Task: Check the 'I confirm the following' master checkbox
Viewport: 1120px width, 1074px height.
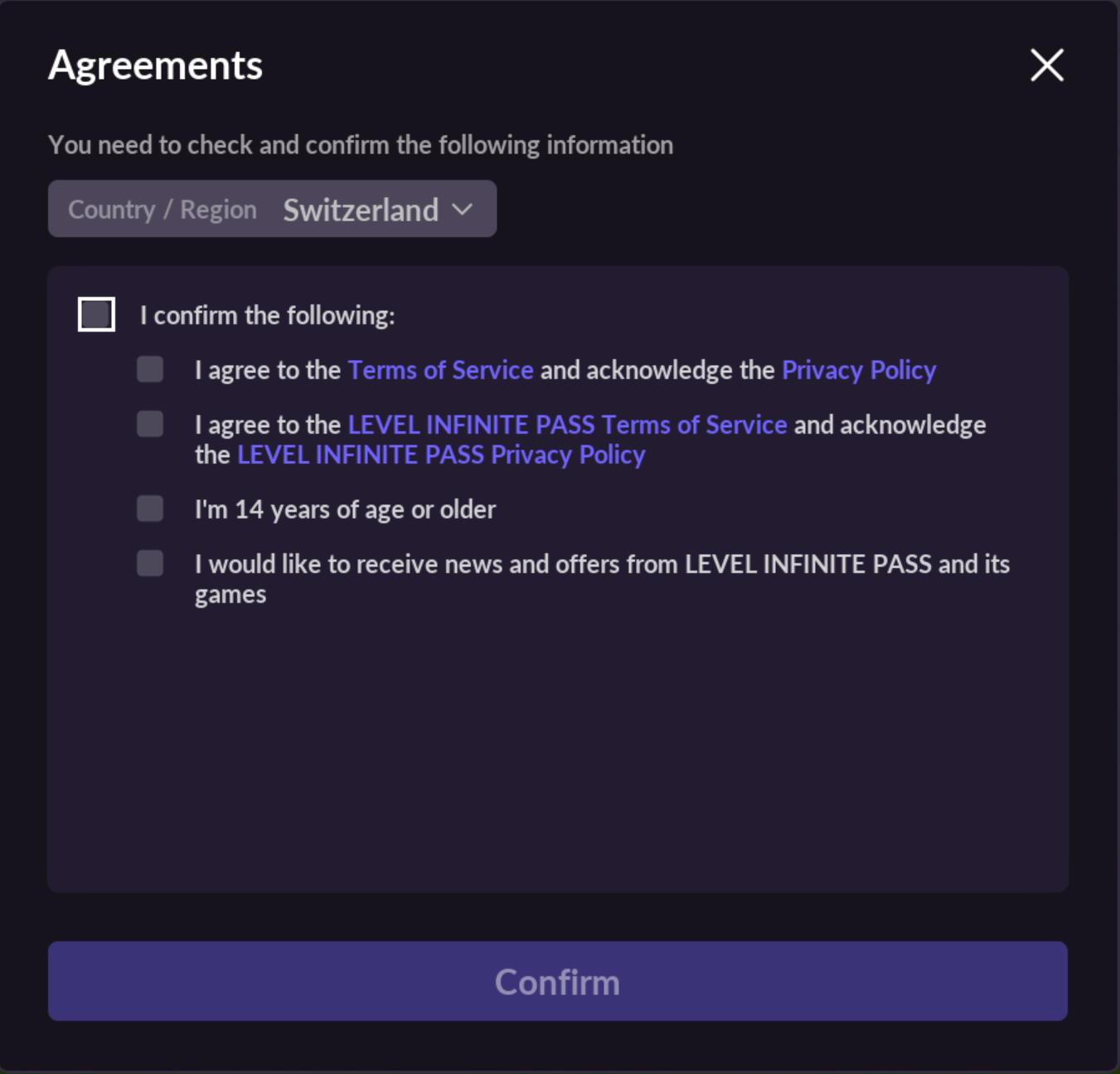Action: tap(96, 314)
